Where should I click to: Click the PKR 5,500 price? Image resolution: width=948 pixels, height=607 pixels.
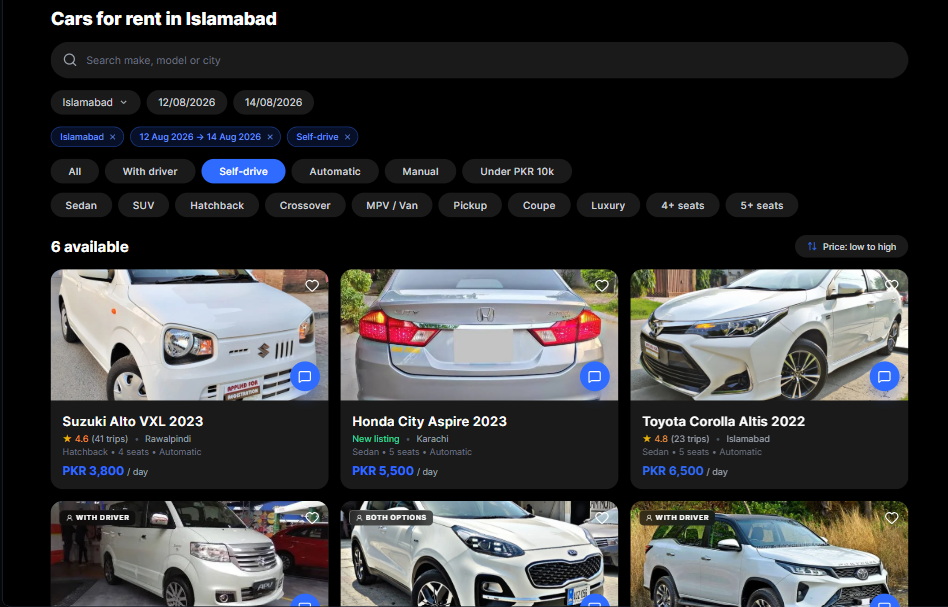pyautogui.click(x=383, y=471)
